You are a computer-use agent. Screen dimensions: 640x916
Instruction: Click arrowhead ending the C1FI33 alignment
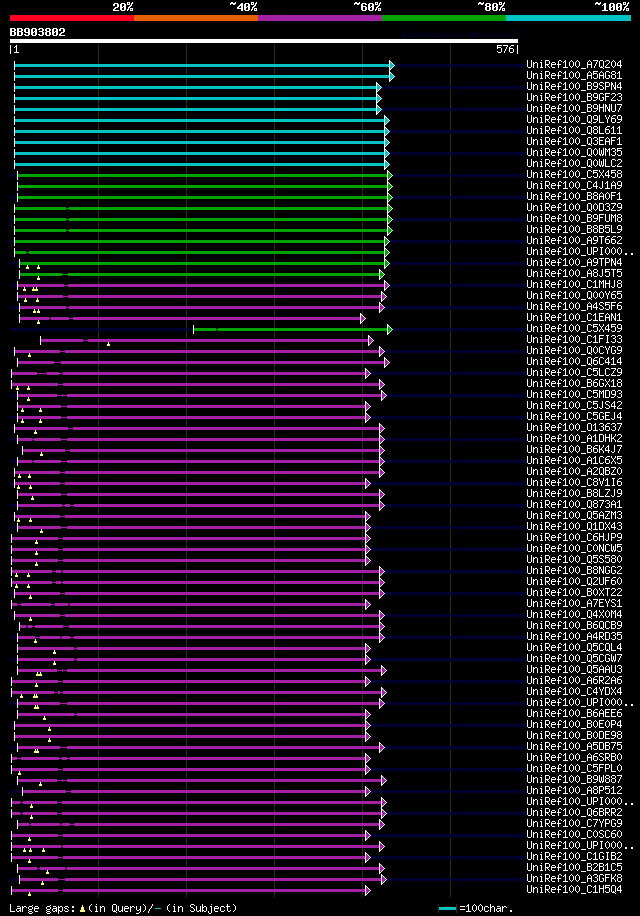pyautogui.click(x=371, y=341)
